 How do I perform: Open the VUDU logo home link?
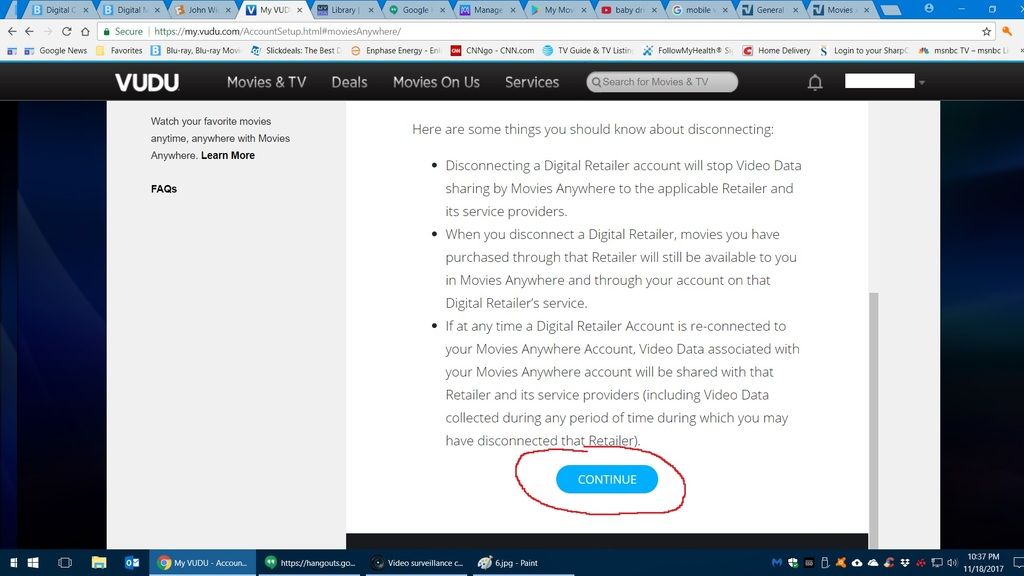click(x=147, y=82)
